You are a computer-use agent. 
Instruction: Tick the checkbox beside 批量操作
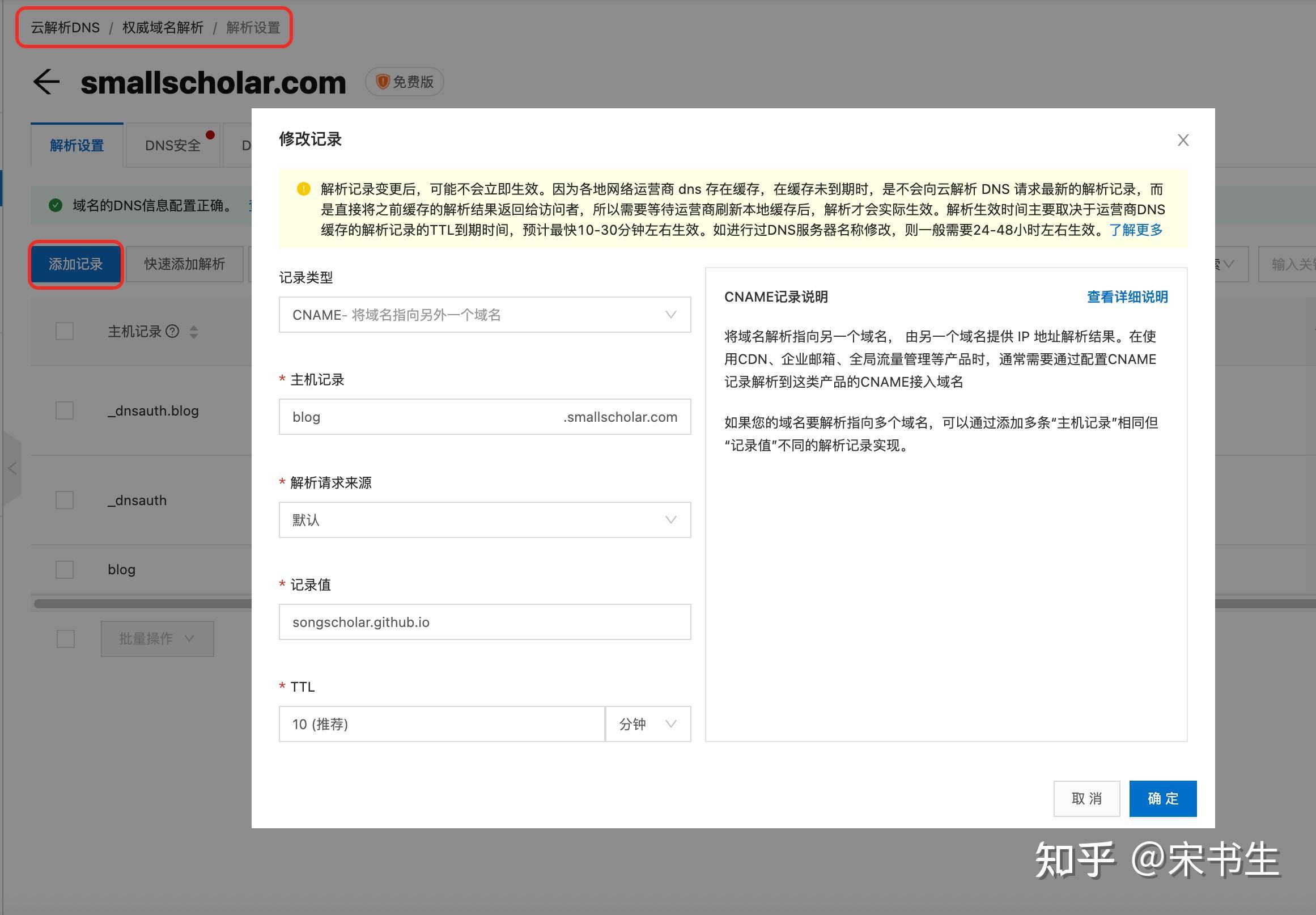[65, 639]
